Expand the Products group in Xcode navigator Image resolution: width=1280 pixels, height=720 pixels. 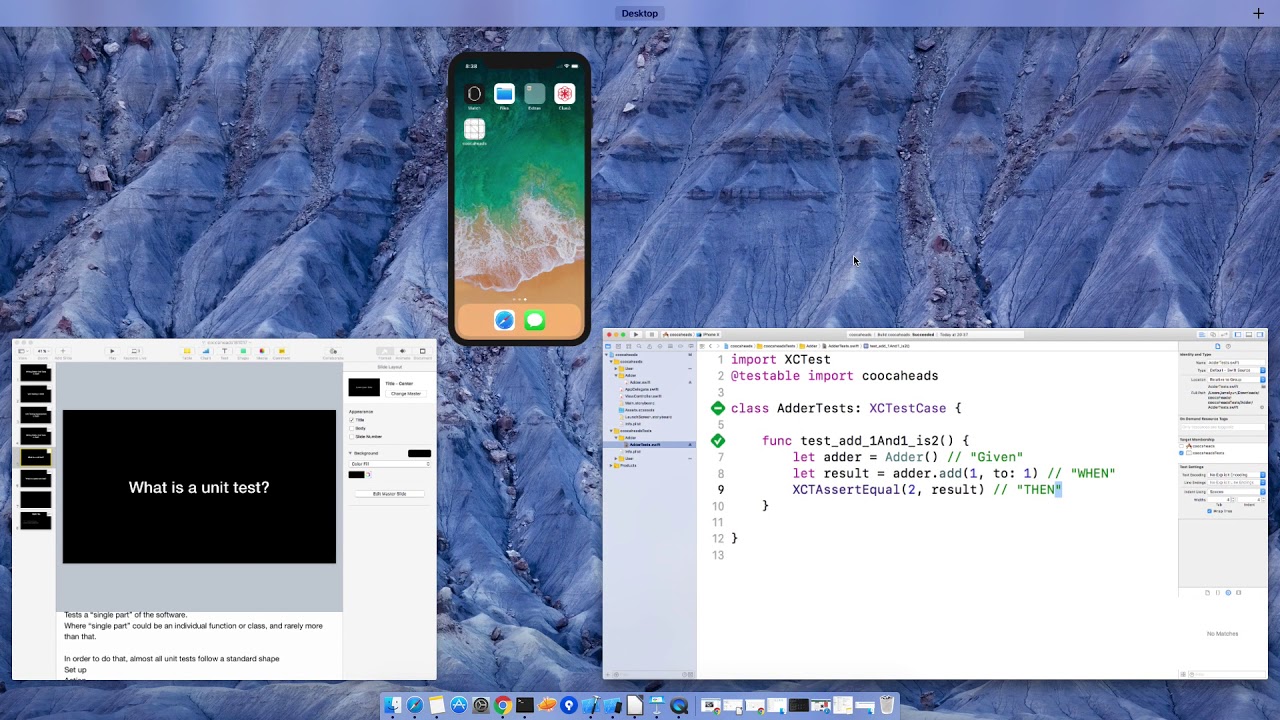[x=612, y=465]
